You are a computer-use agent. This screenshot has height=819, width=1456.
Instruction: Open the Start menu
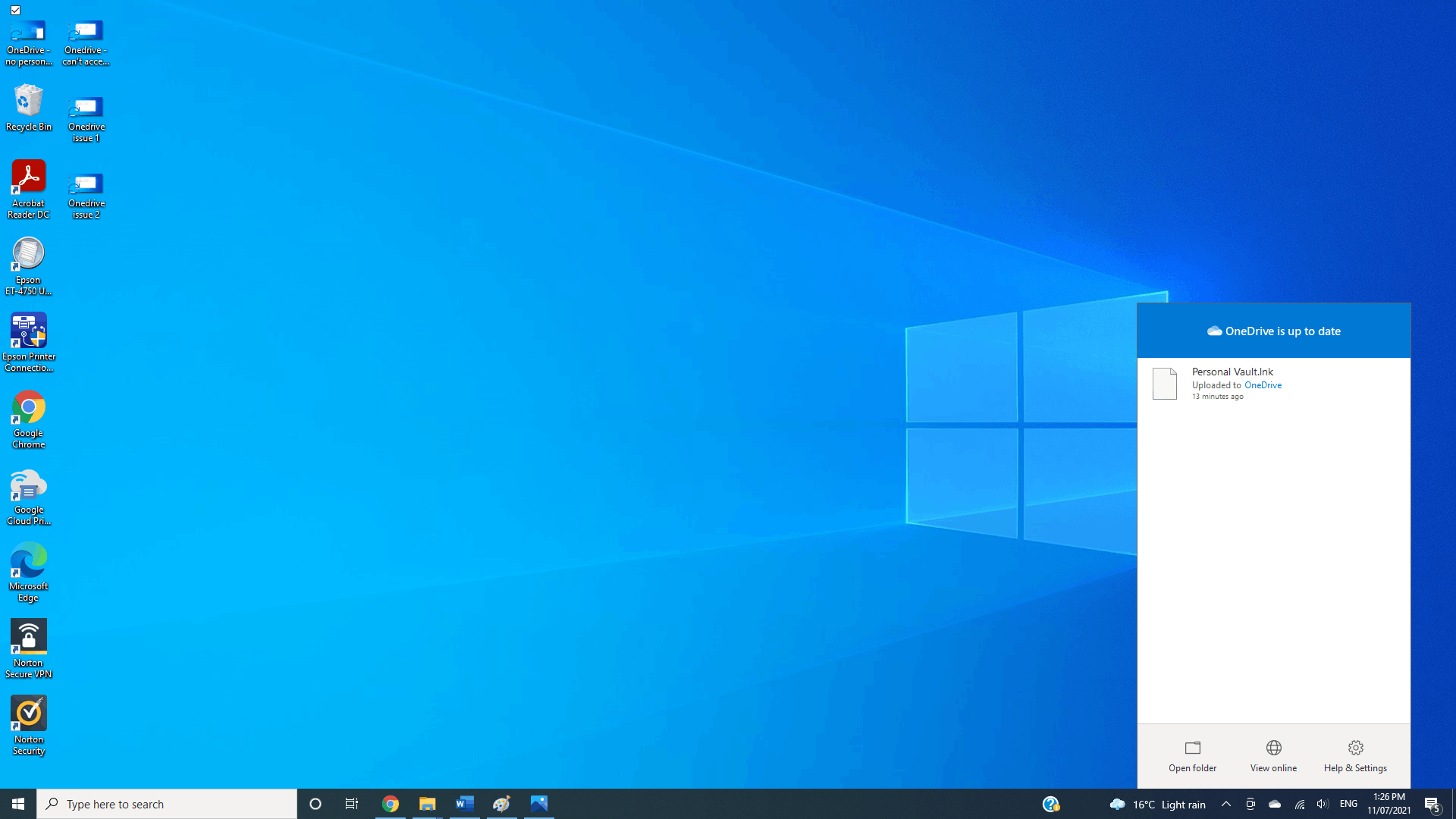click(18, 804)
